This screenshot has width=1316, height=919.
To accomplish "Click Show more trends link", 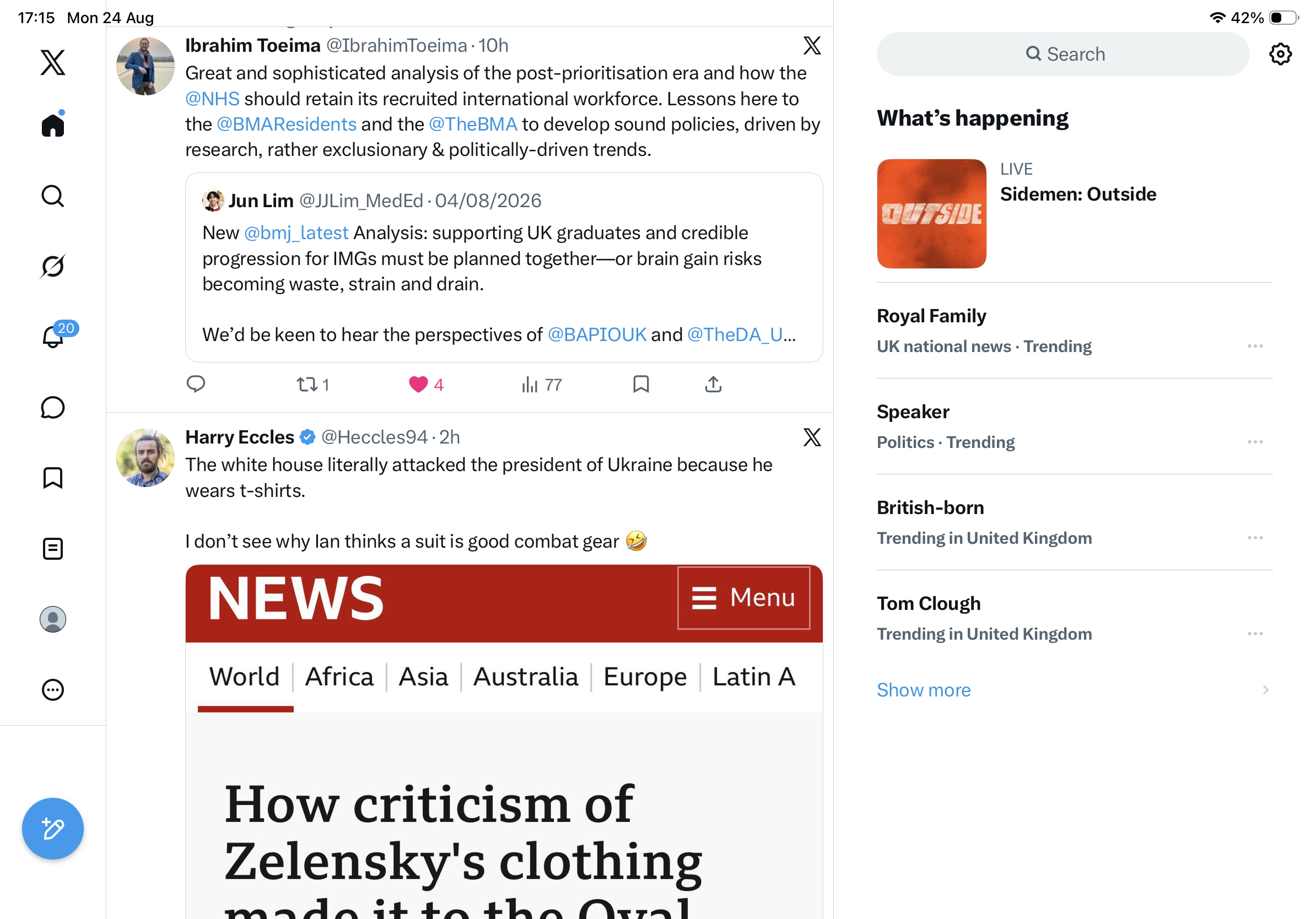I will (x=924, y=690).
